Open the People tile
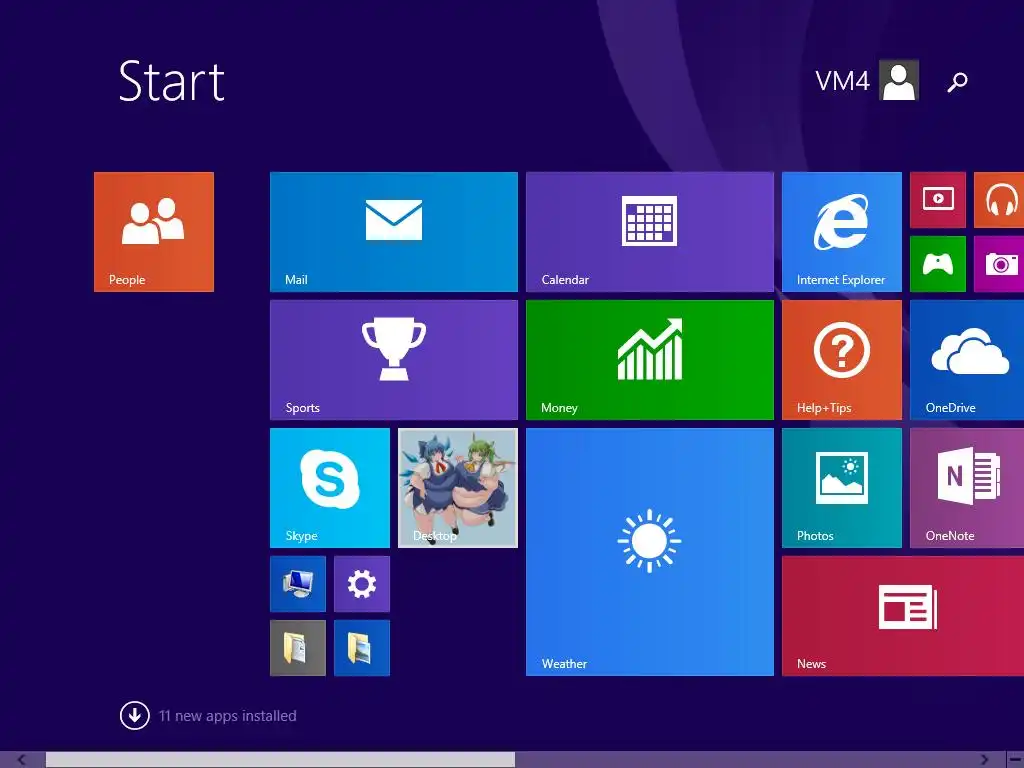The width and height of the screenshot is (1024, 768). [153, 232]
